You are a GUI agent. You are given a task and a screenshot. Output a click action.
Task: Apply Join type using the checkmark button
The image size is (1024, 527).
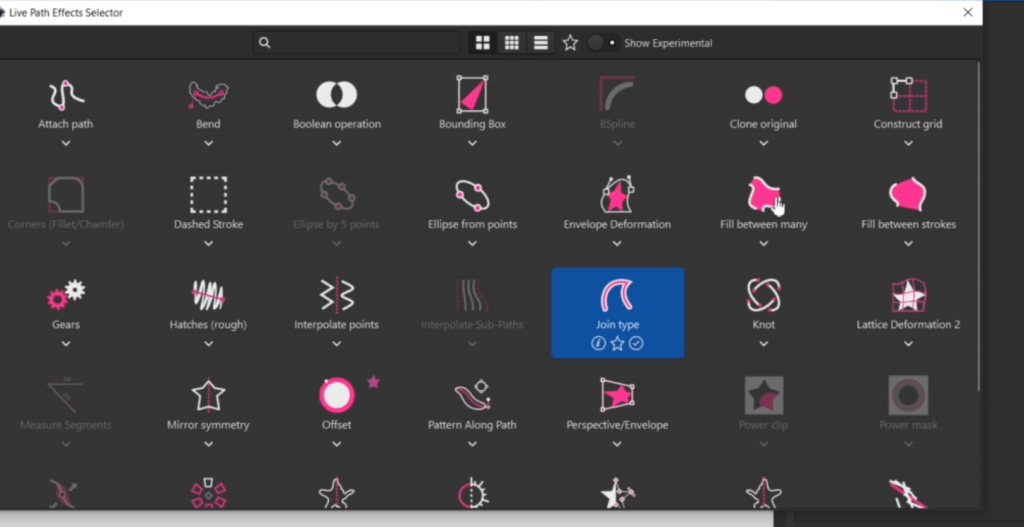pyautogui.click(x=636, y=344)
